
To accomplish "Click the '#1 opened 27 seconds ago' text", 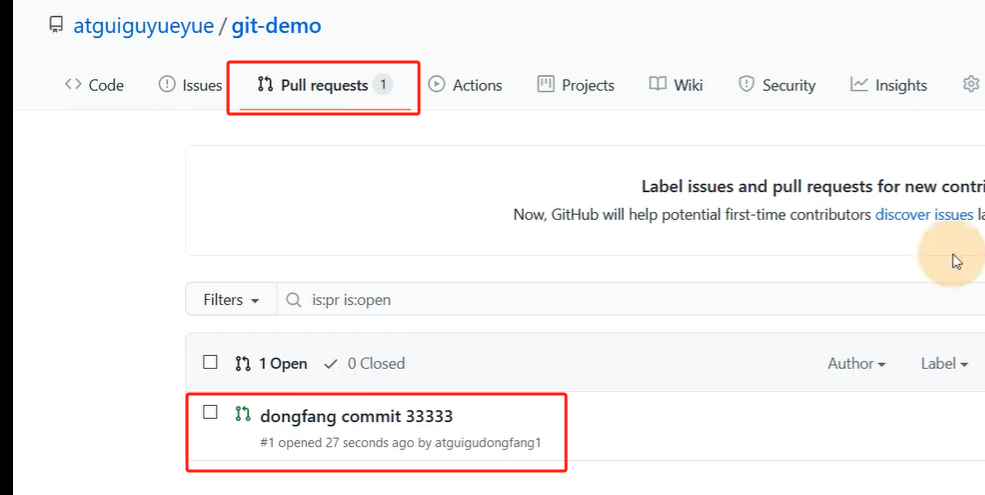I will (x=337, y=443).
